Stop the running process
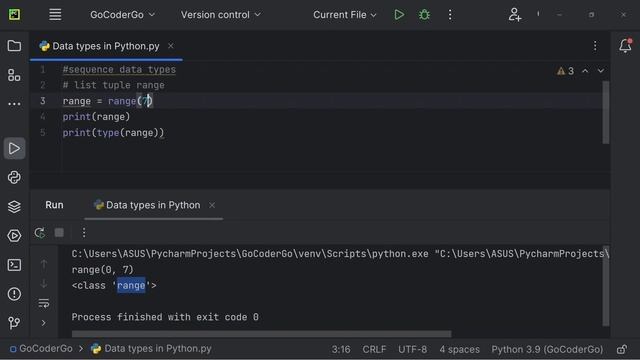 coord(59,233)
